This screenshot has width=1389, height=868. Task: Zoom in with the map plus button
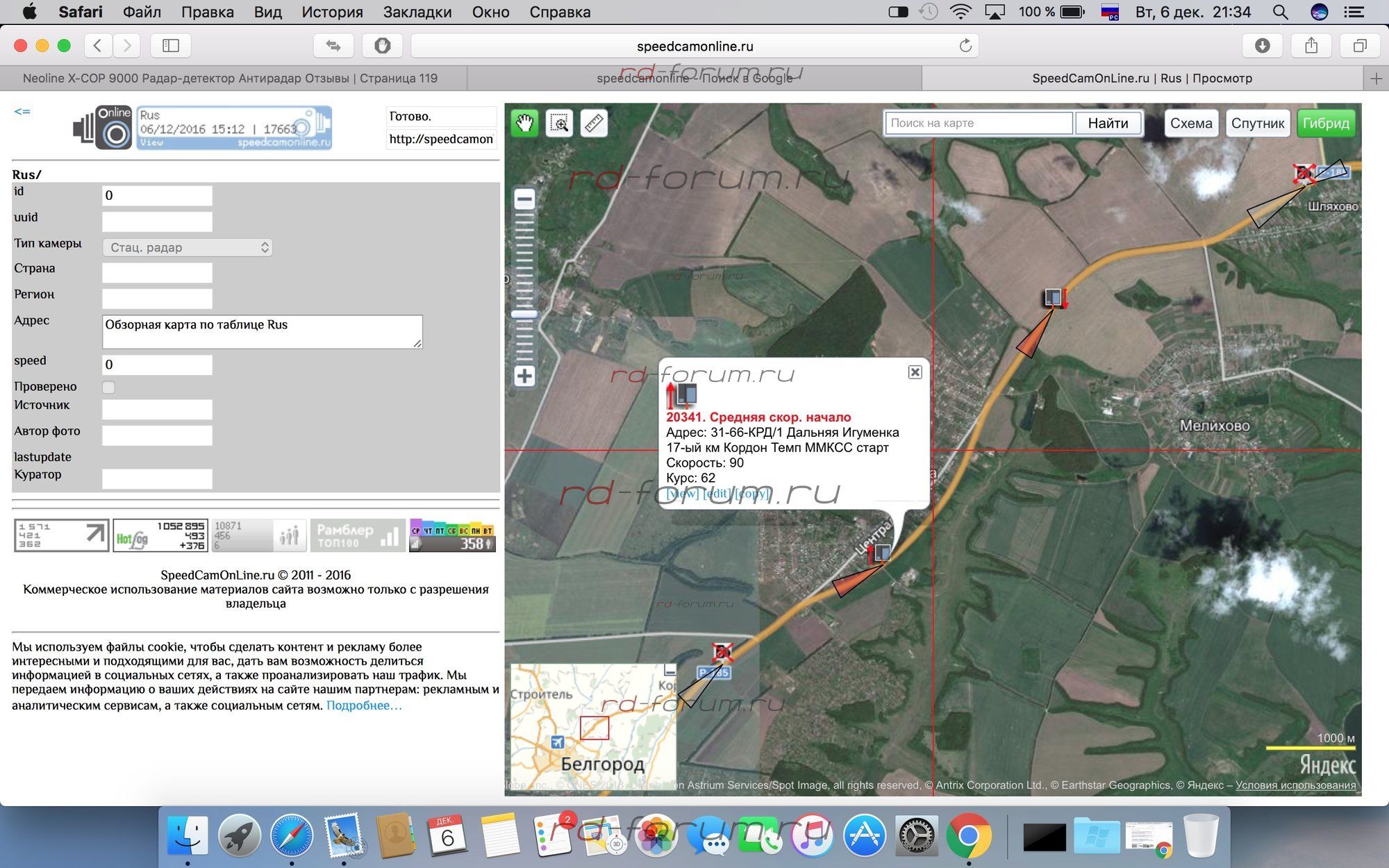click(524, 376)
